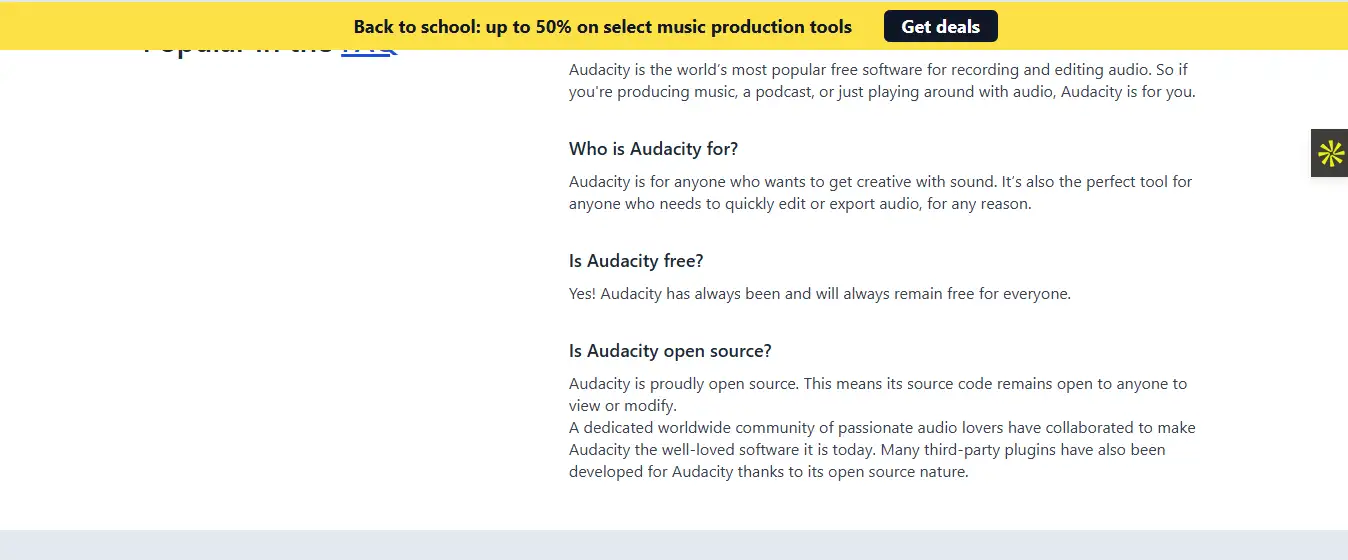Click the Back to school banner text

(602, 27)
